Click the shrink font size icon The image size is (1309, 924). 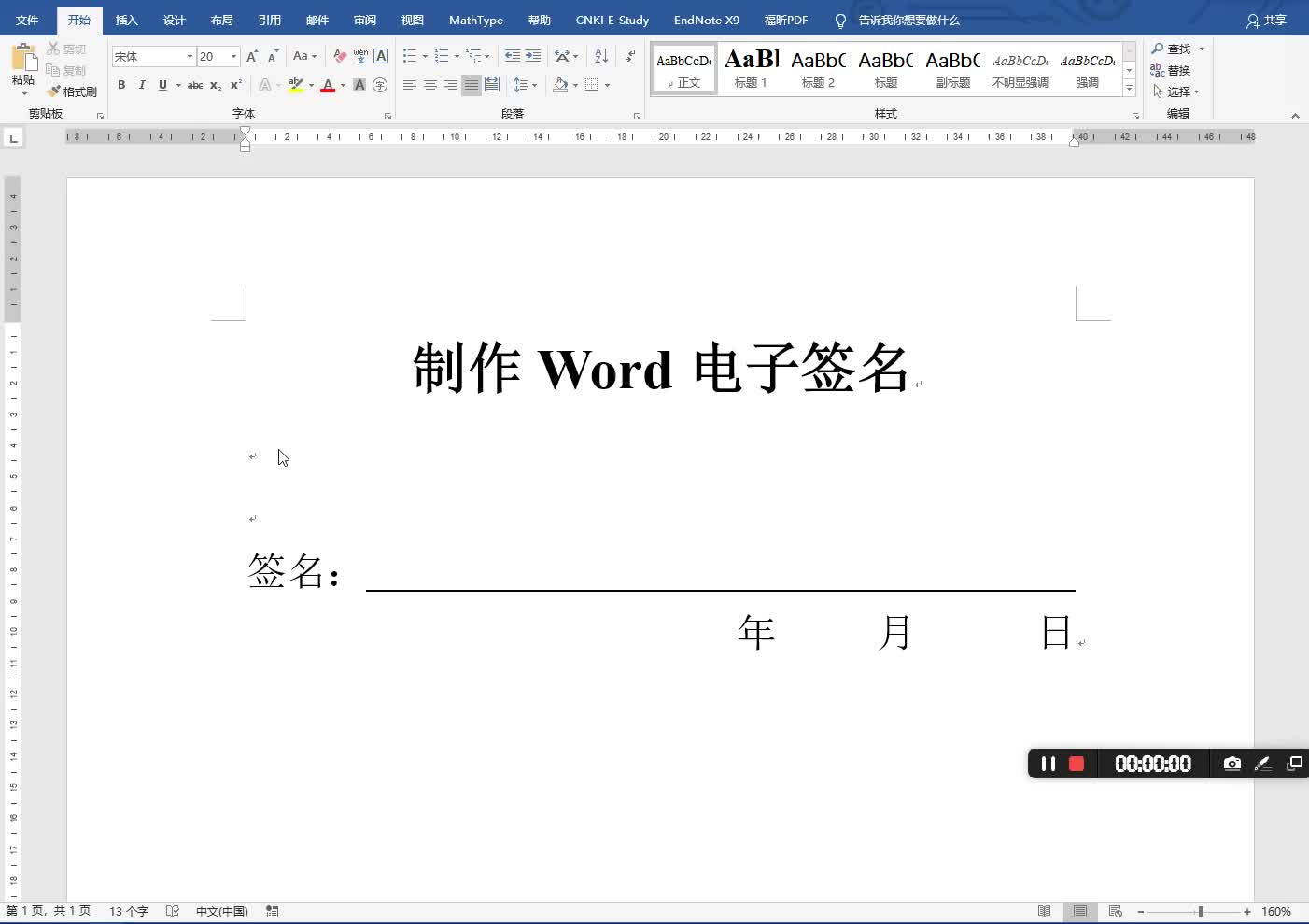[273, 56]
